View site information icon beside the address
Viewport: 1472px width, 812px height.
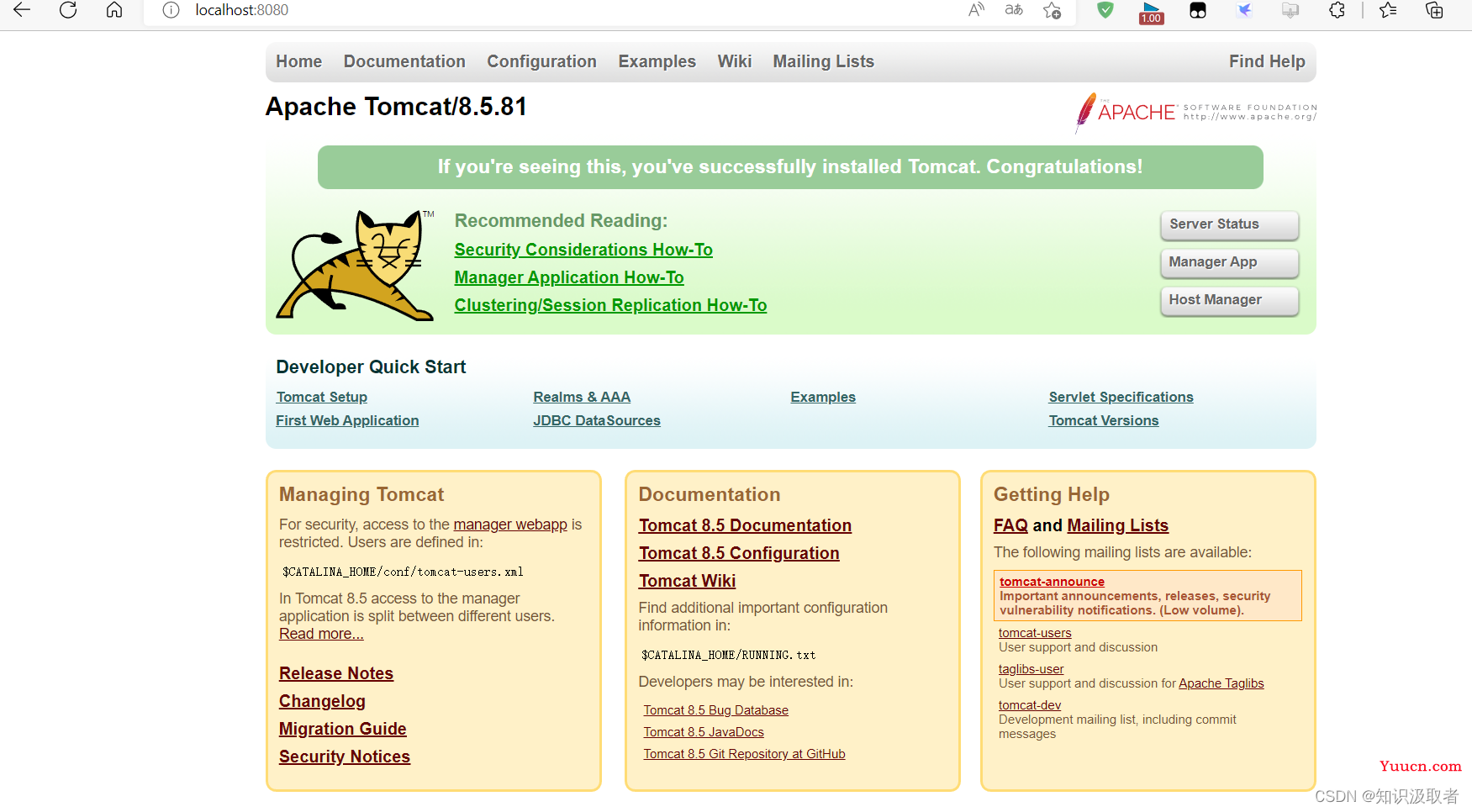tap(171, 10)
